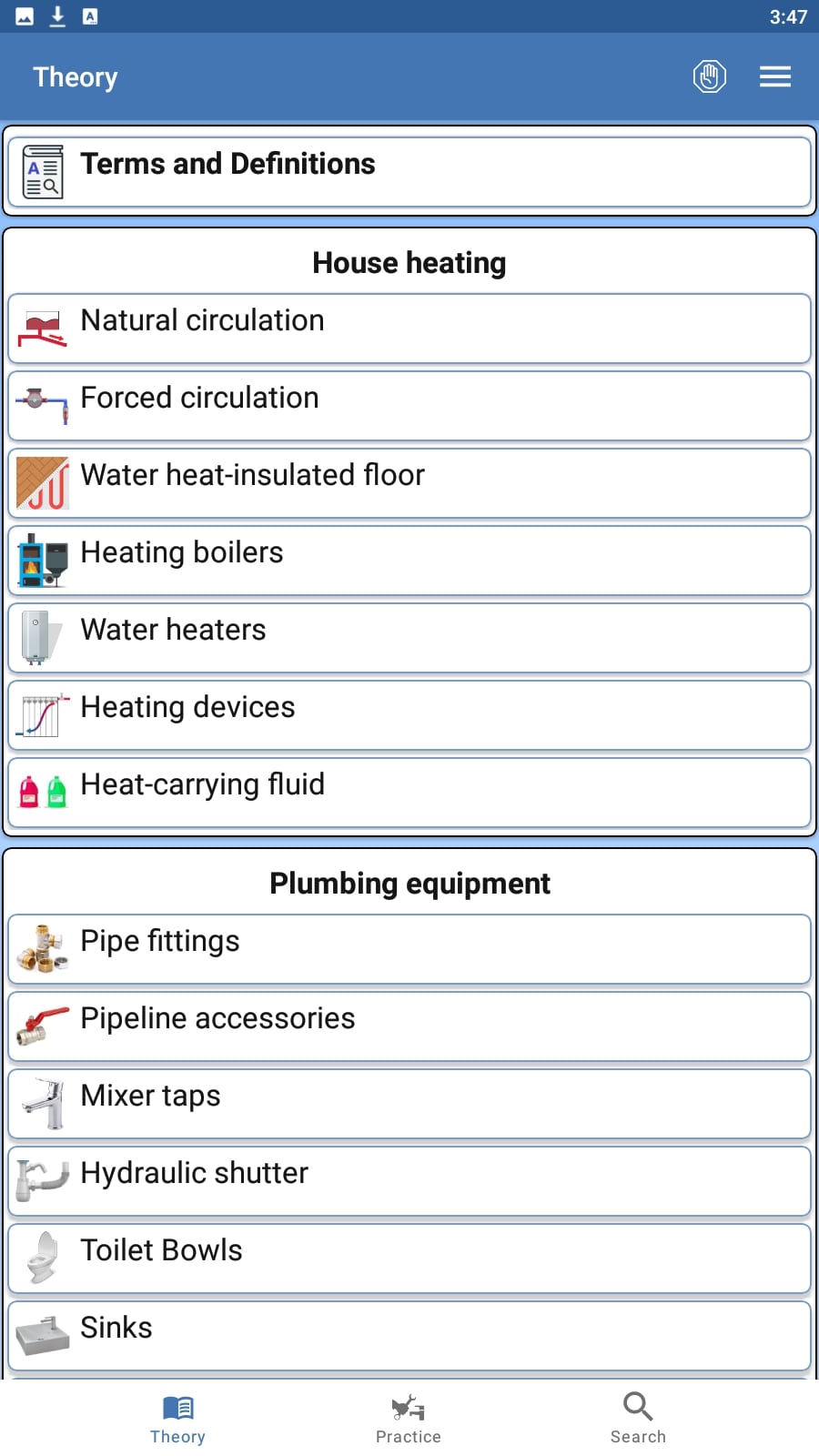819x1456 pixels.
Task: Tap the Natural circulation boiler icon
Action: point(43,329)
